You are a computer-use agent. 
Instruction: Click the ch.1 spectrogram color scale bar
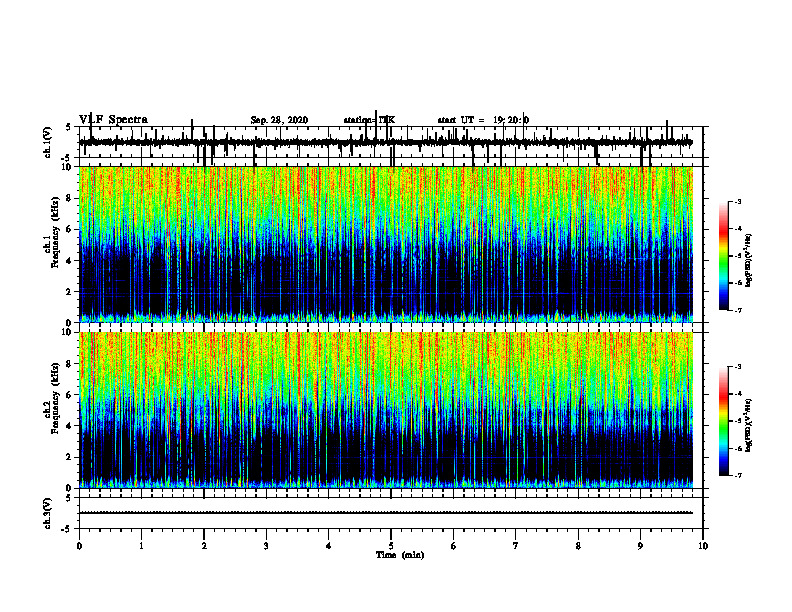[724, 255]
